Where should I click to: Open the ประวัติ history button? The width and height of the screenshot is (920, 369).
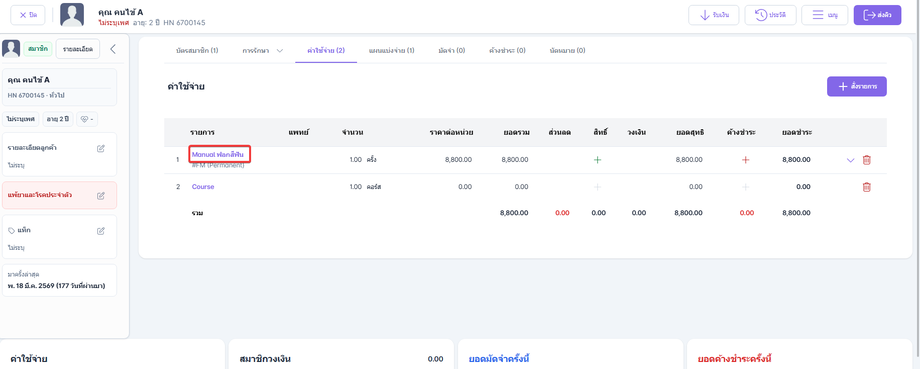pos(770,15)
